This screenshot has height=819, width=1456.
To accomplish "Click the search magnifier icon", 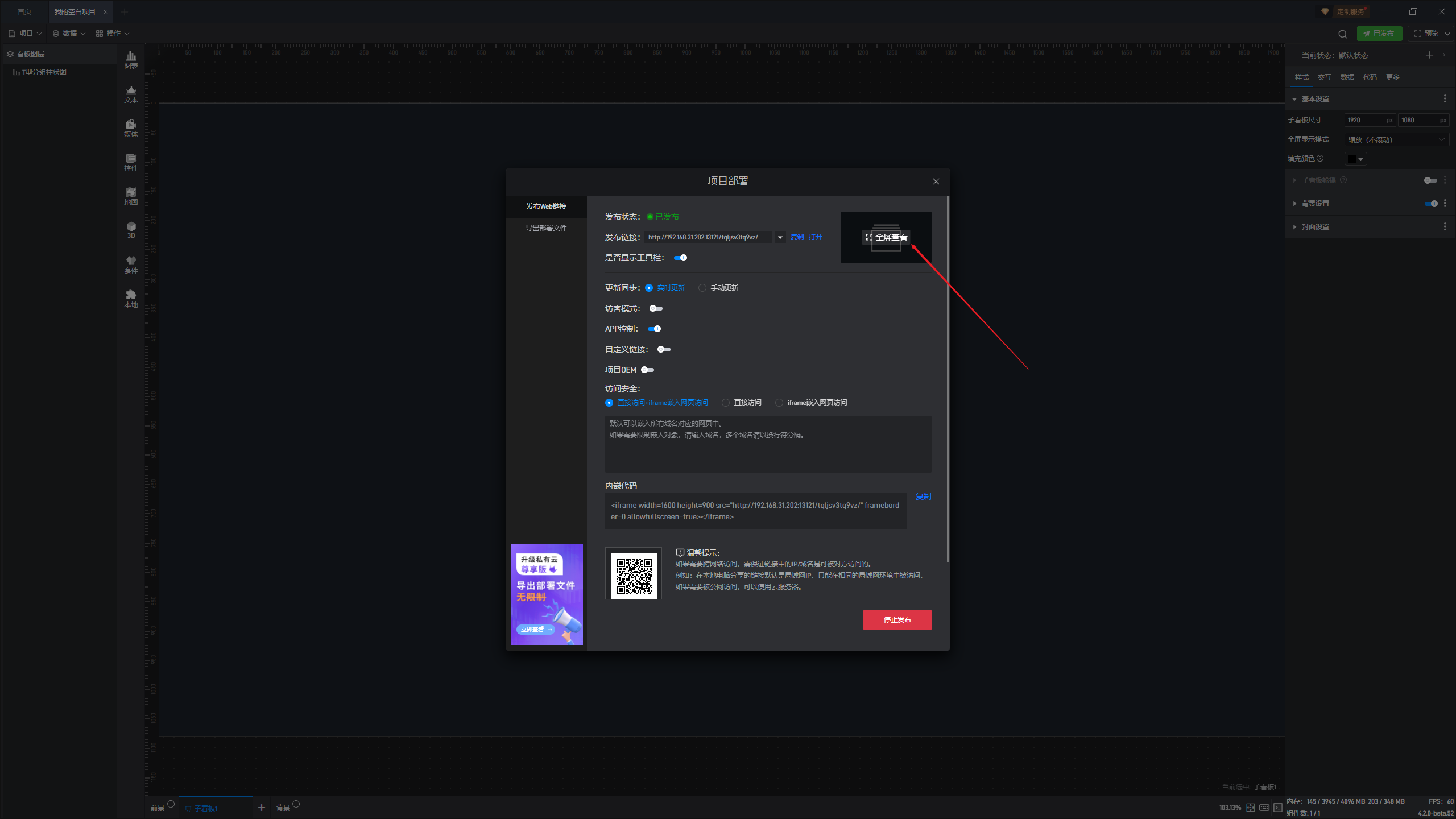I will pos(1342,34).
